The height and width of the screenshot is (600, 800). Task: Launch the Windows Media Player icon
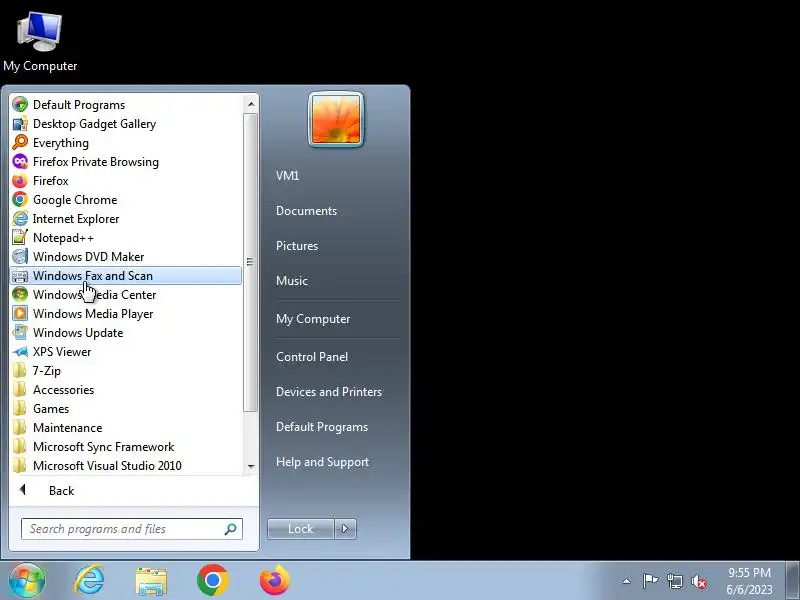click(20, 313)
